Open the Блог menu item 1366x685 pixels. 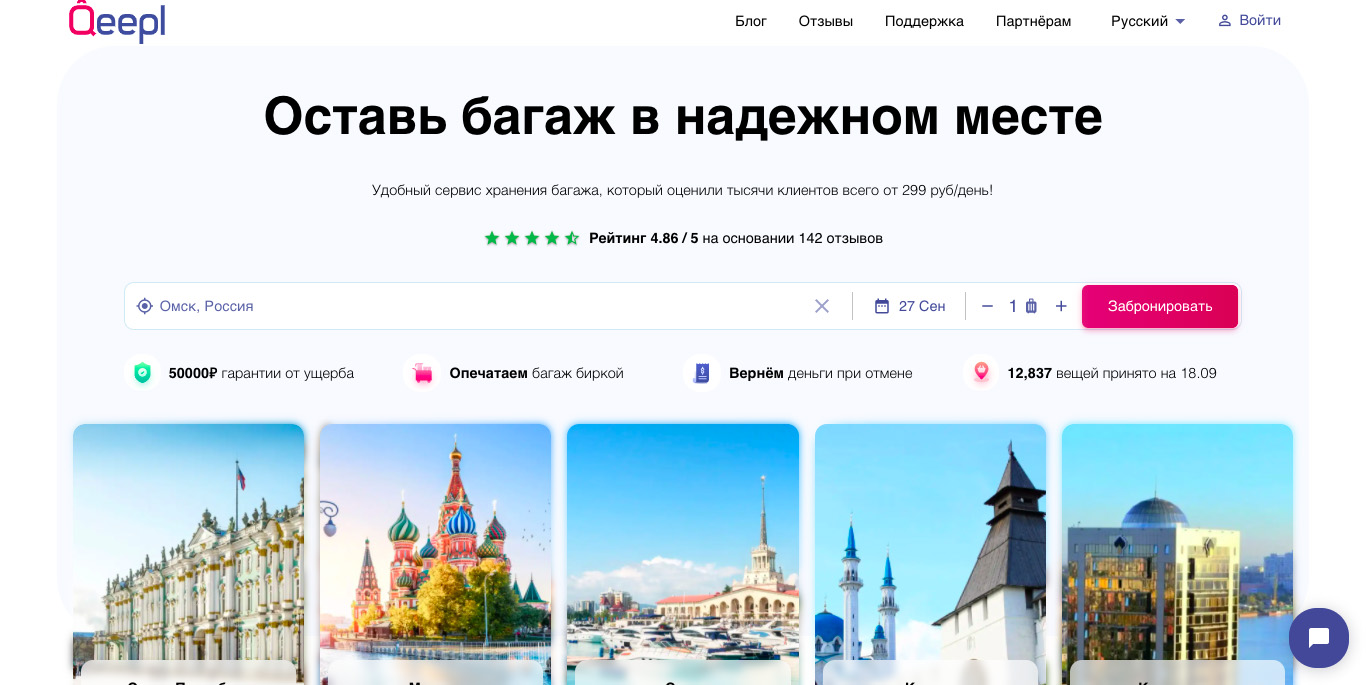751,21
